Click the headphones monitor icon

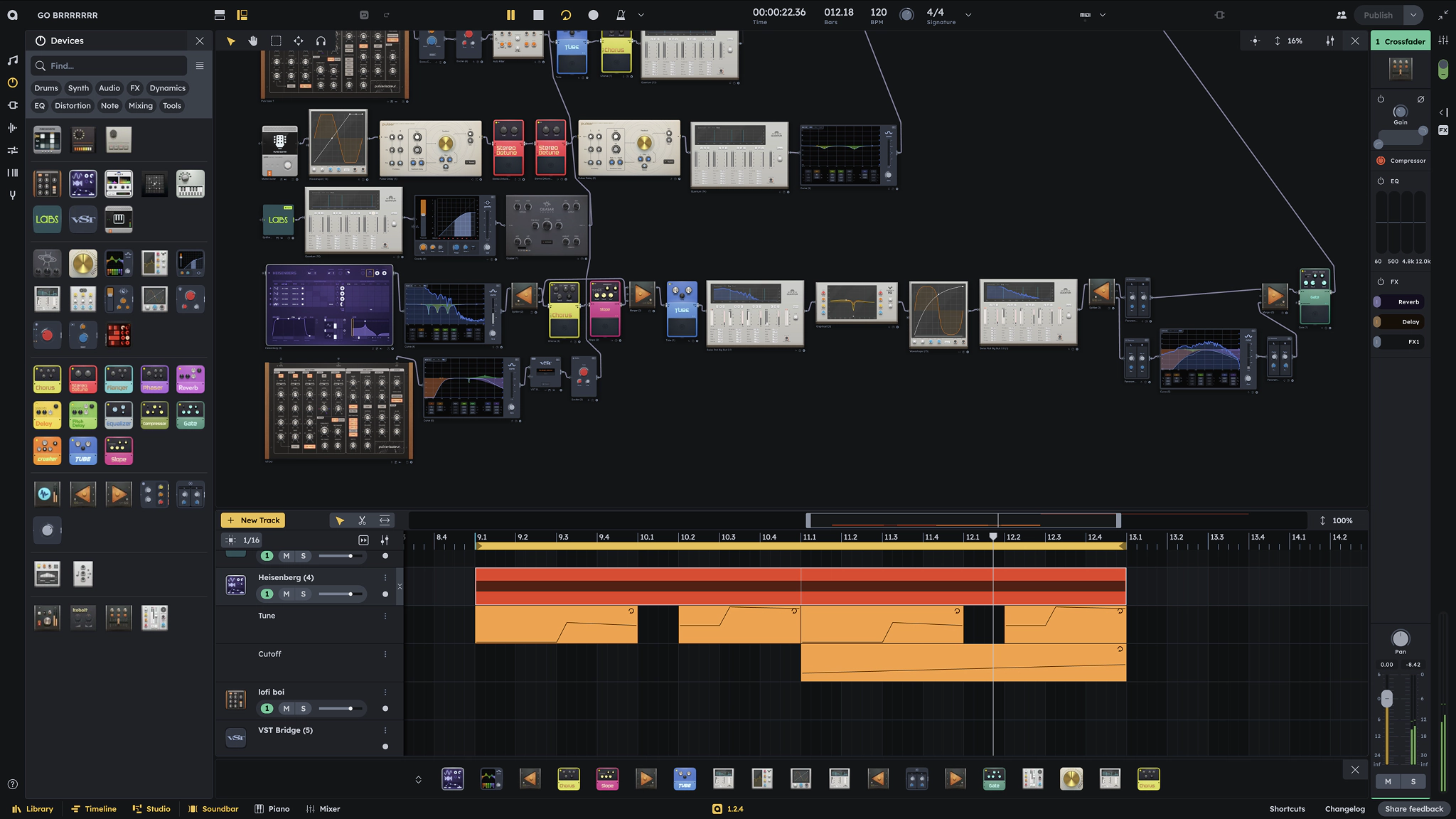(x=321, y=41)
